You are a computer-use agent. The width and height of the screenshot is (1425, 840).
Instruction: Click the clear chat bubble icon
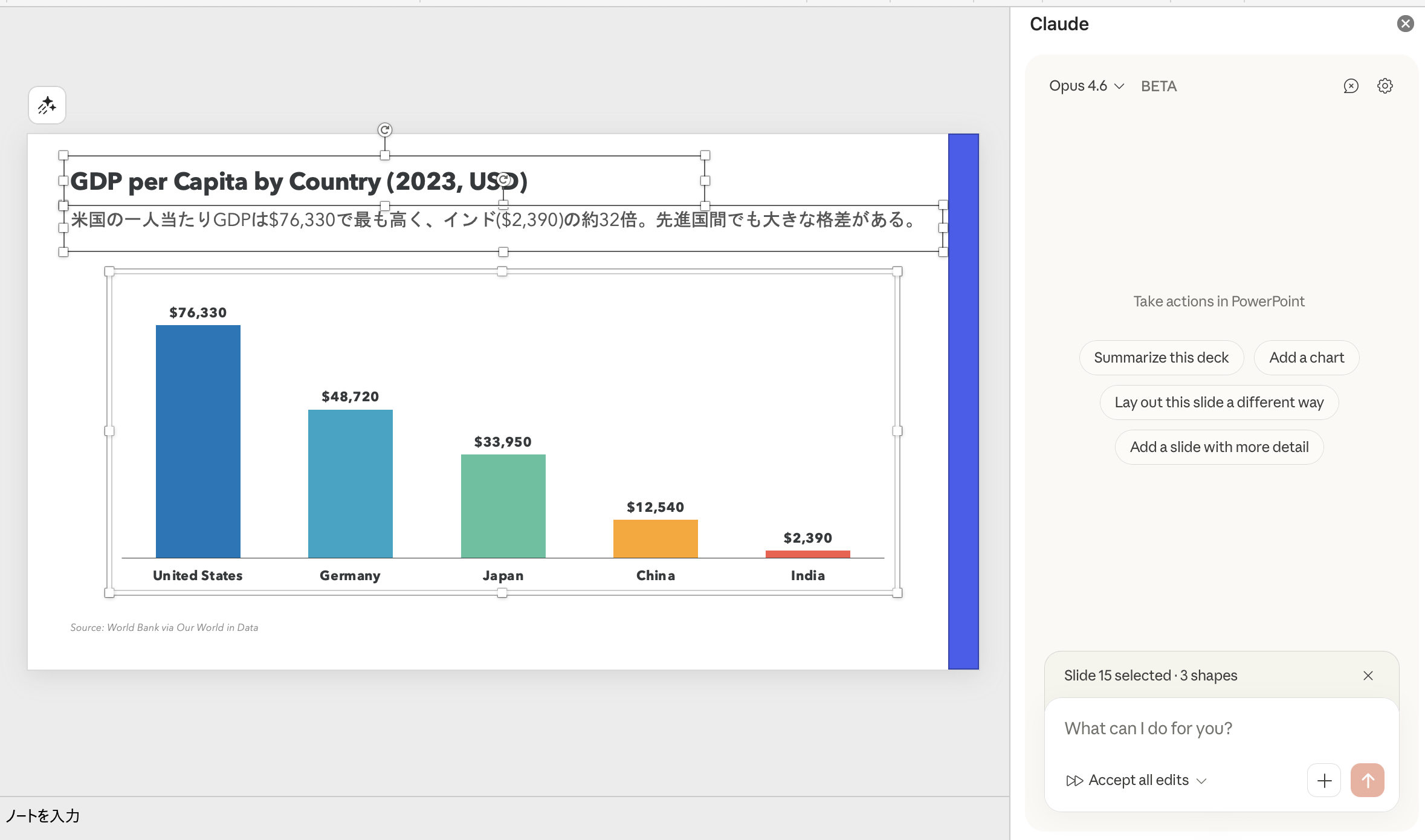tap(1351, 86)
